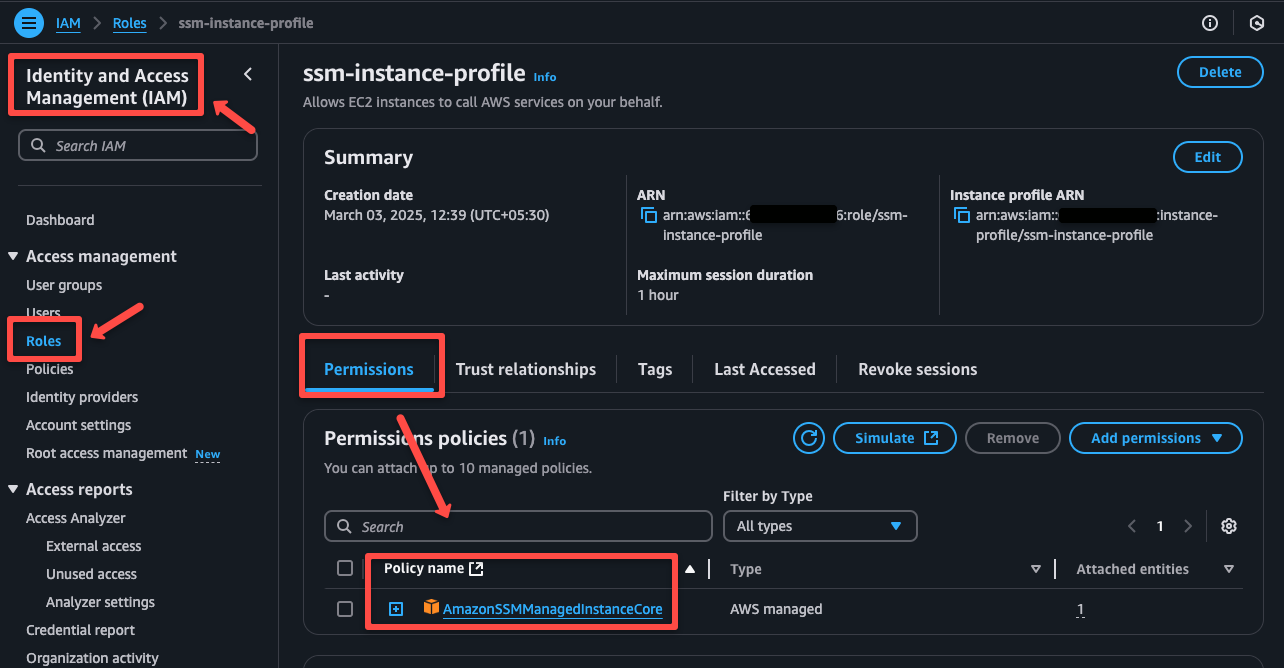This screenshot has height=668, width=1284.
Task: Collapse the Access reports section
Action: (x=13, y=489)
